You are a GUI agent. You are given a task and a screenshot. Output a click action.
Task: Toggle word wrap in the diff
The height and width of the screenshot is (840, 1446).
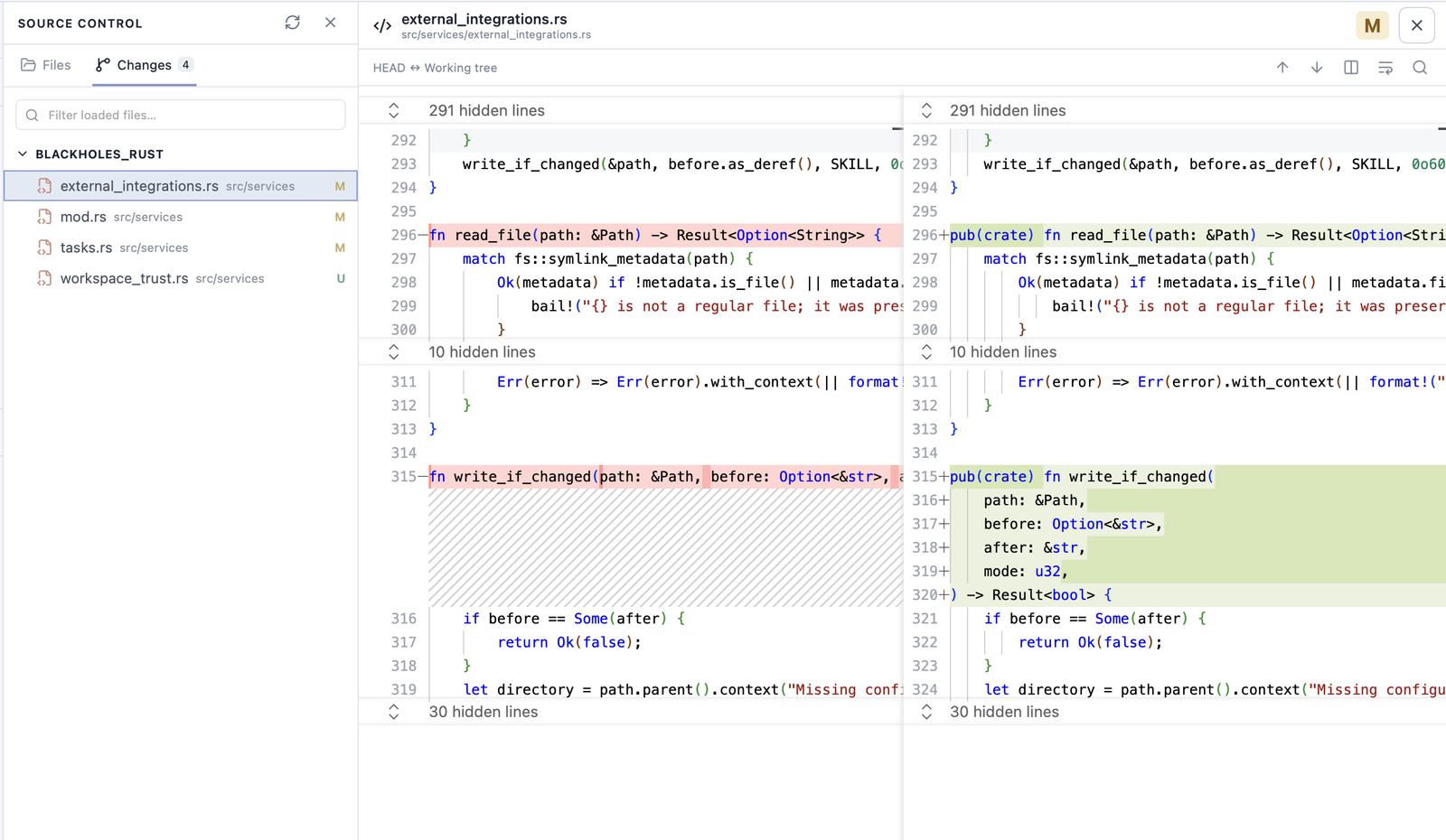1385,68
